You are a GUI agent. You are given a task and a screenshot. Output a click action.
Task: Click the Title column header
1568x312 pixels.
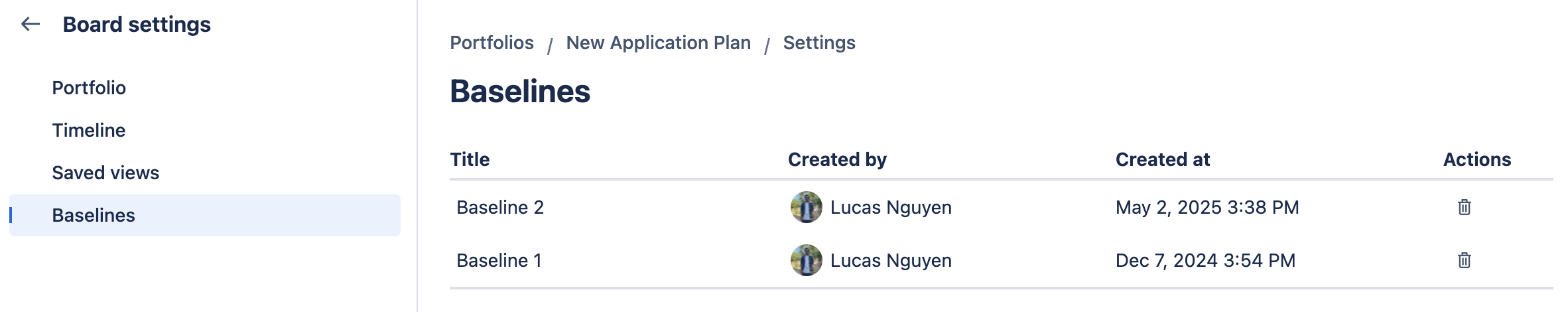click(470, 159)
